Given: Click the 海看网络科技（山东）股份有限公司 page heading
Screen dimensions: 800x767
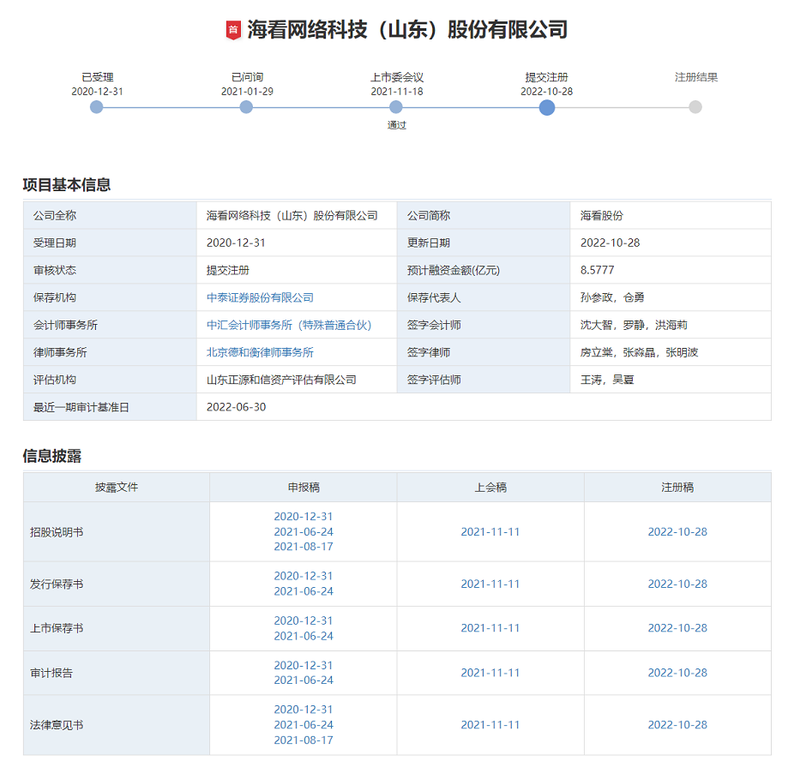Looking at the screenshot, I should pos(407,30).
